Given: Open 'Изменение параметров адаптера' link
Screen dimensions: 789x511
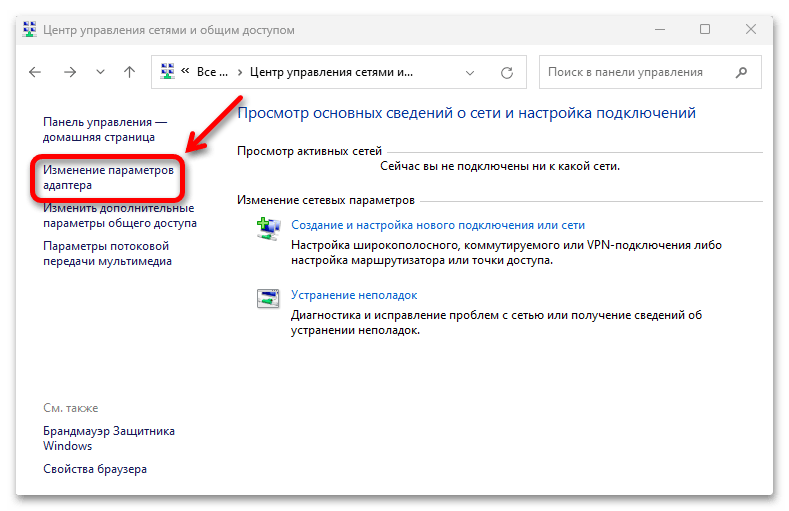Looking at the screenshot, I should [108, 178].
